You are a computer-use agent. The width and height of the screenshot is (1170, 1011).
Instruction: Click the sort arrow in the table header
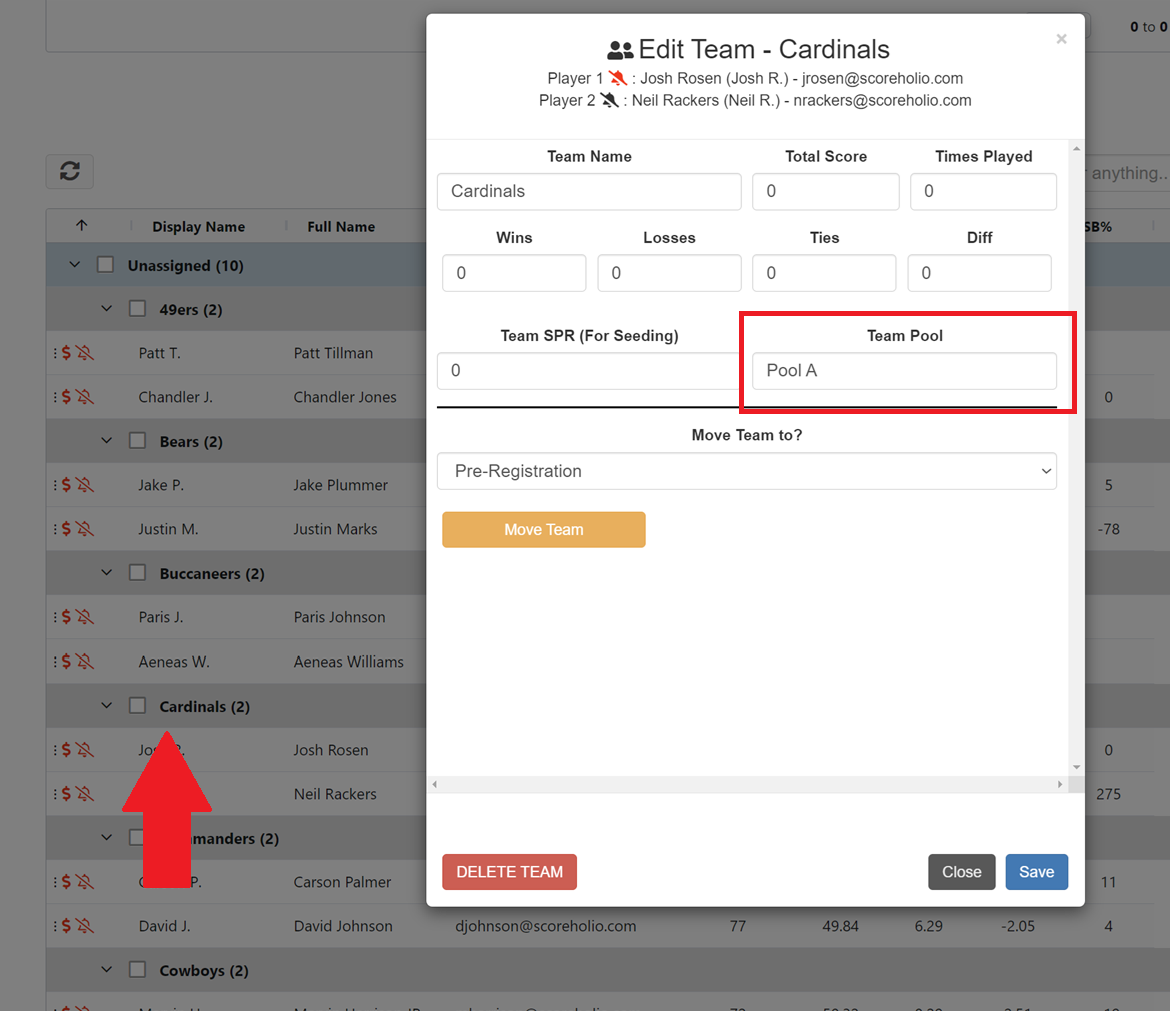pos(82,226)
